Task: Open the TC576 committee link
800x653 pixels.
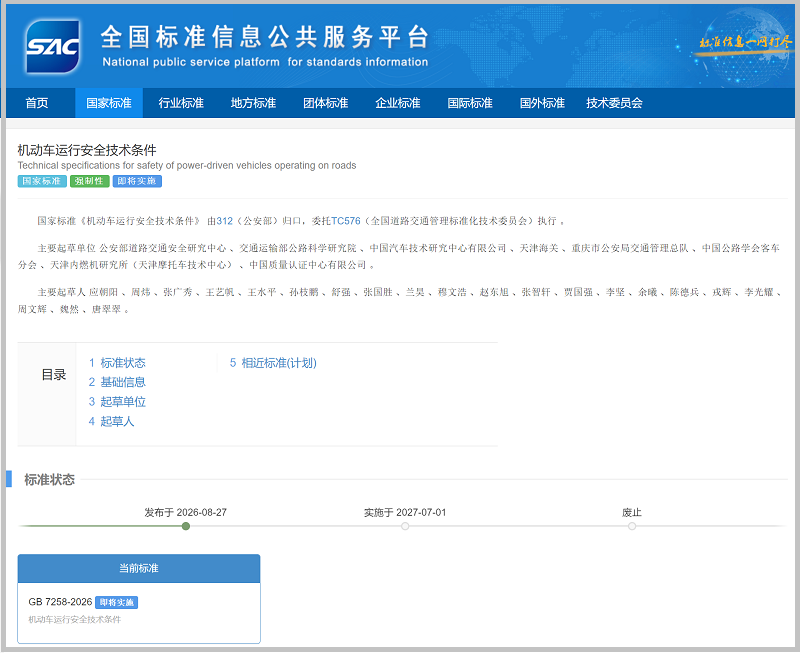Action: click(x=345, y=221)
